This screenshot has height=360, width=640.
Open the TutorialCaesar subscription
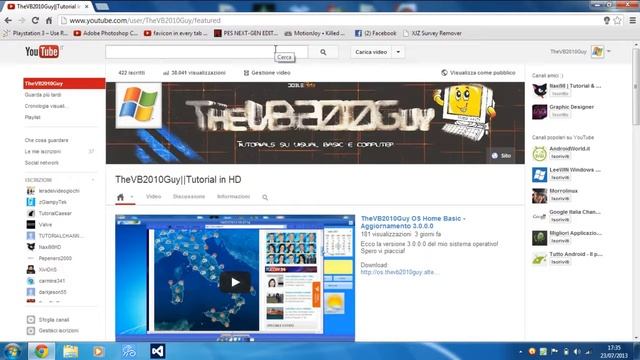pyautogui.click(x=55, y=213)
